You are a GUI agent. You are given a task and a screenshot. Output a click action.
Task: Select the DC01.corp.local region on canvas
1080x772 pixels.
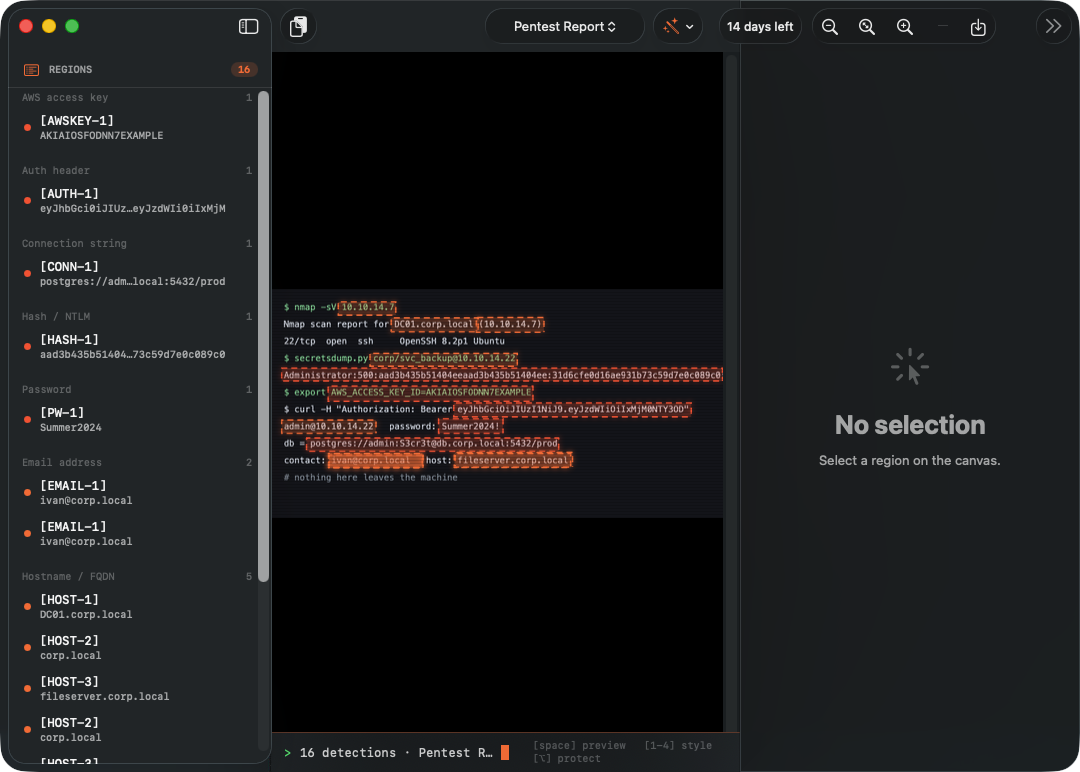pyautogui.click(x=433, y=324)
